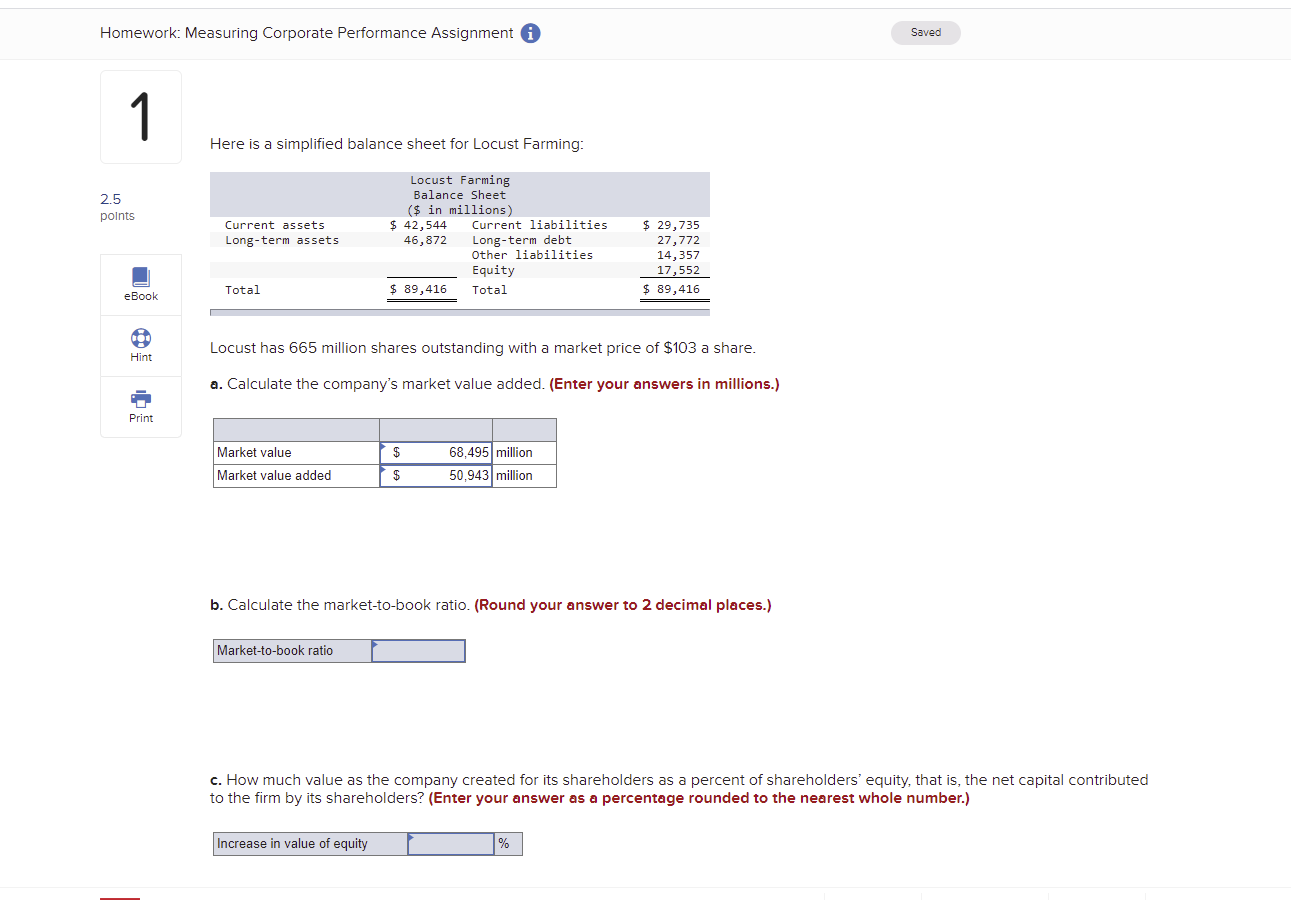The width and height of the screenshot is (1291, 900).
Task: Click the red progress indicator at bottom left
Action: point(120,896)
